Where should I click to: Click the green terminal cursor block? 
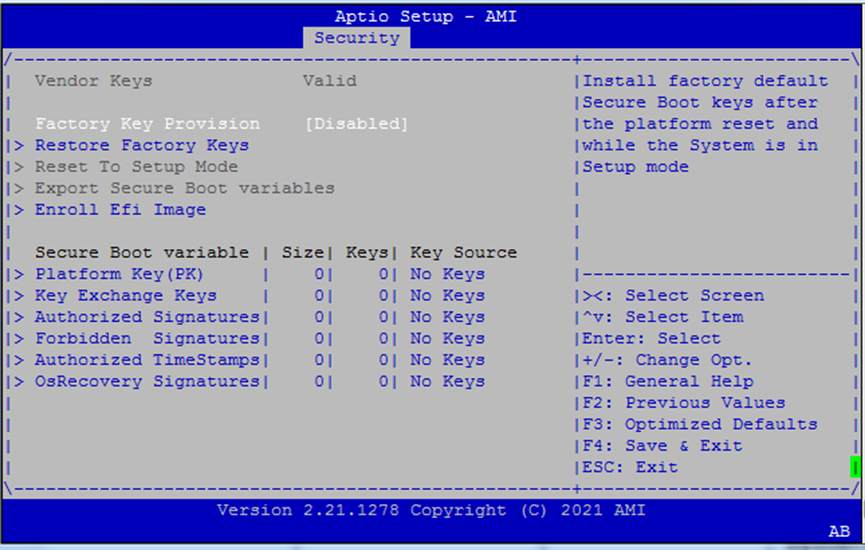pos(855,467)
